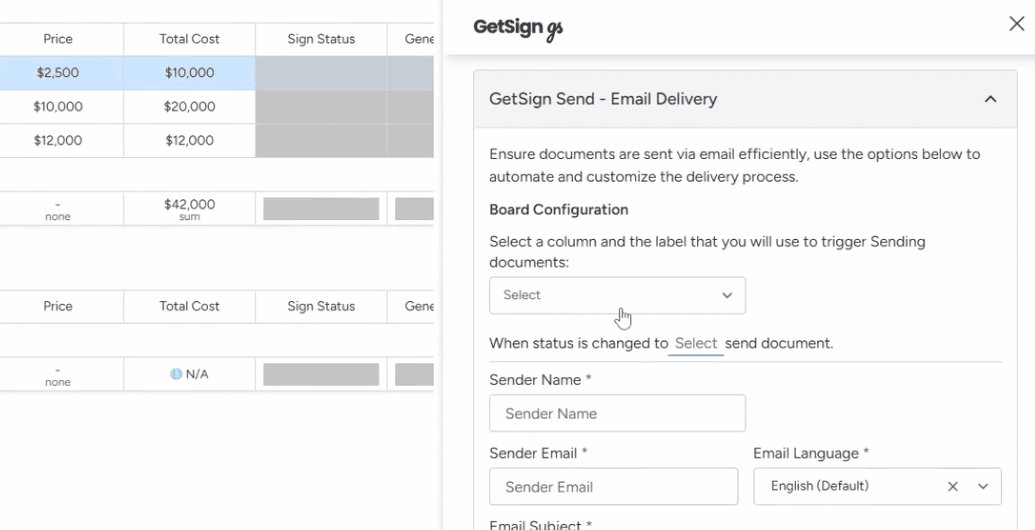Click the Board Configuration heading

[558, 210]
